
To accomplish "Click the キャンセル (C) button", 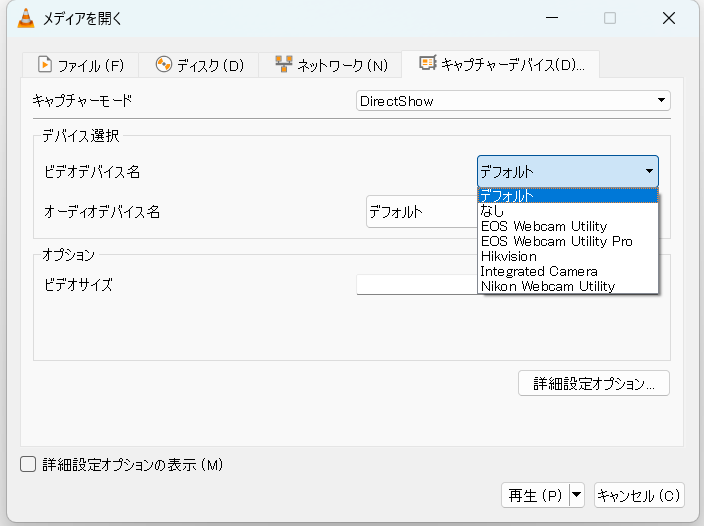I will [639, 495].
